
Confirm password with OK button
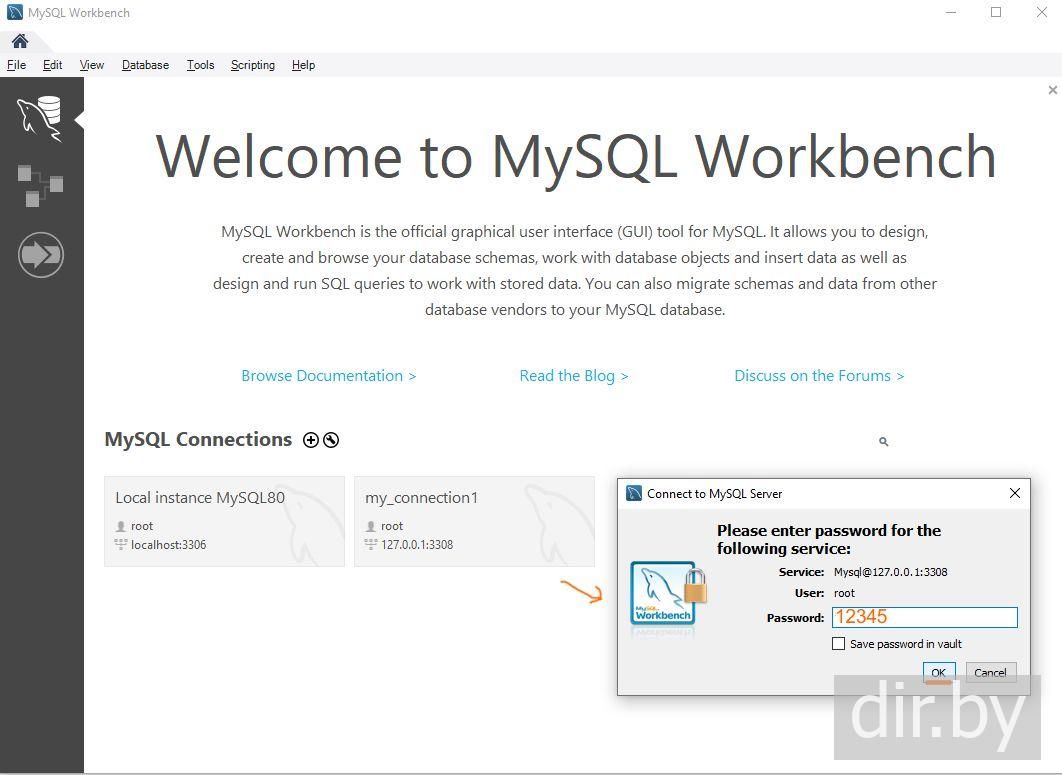(x=939, y=673)
